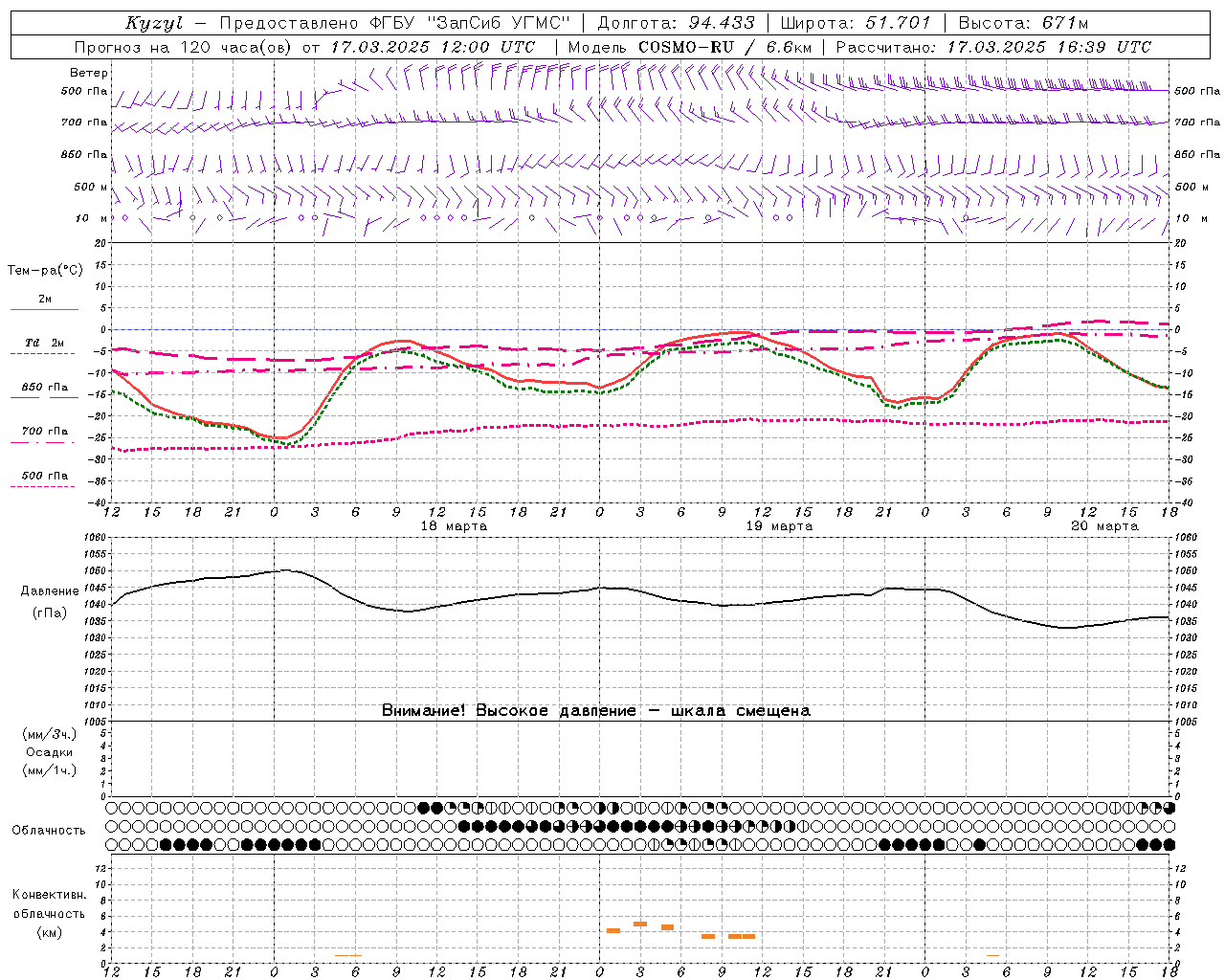The width and height of the screenshot is (1225, 980).
Task: Click the 2м legend entry for temperature
Action: point(45,300)
